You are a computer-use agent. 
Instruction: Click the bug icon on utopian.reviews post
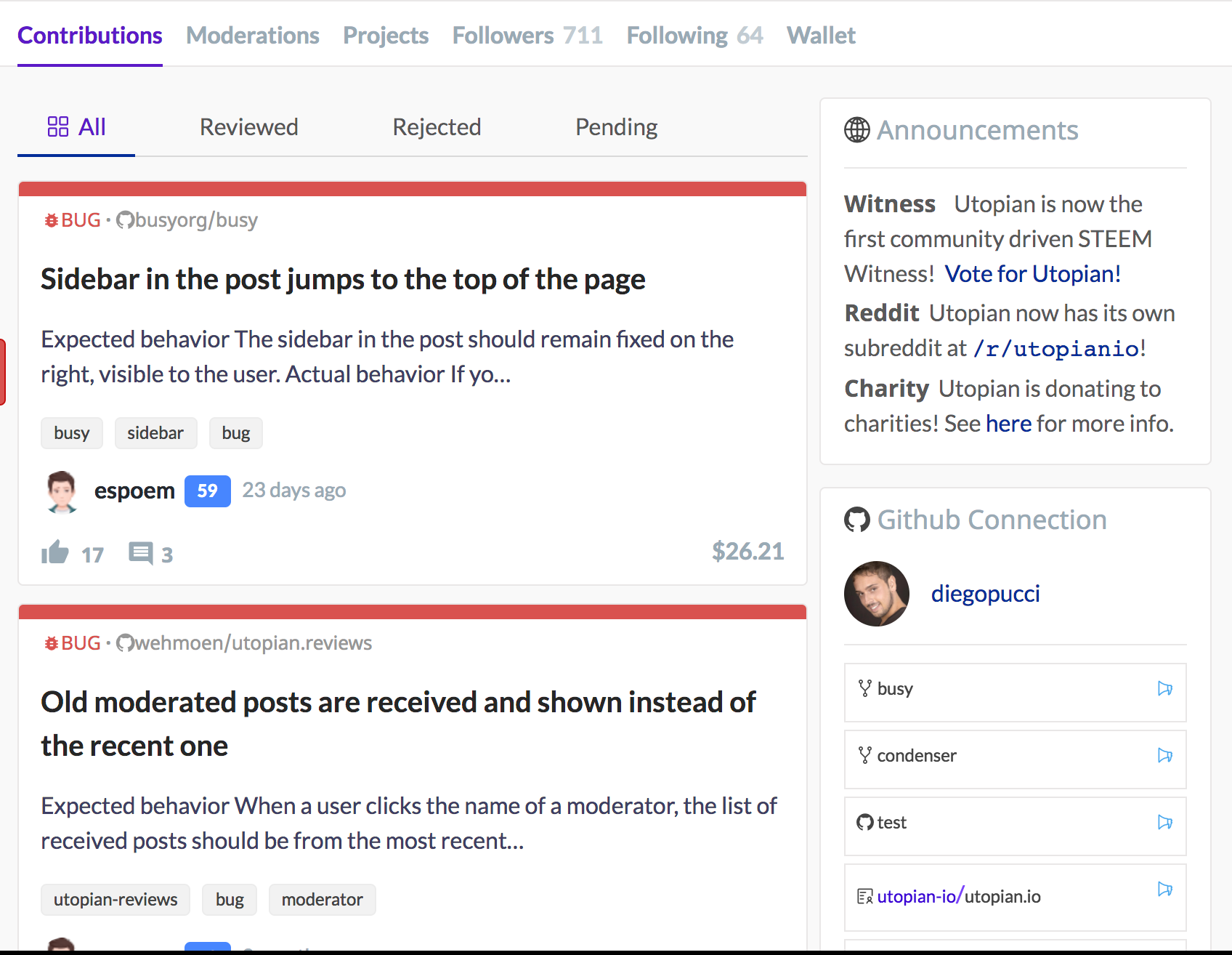point(52,643)
